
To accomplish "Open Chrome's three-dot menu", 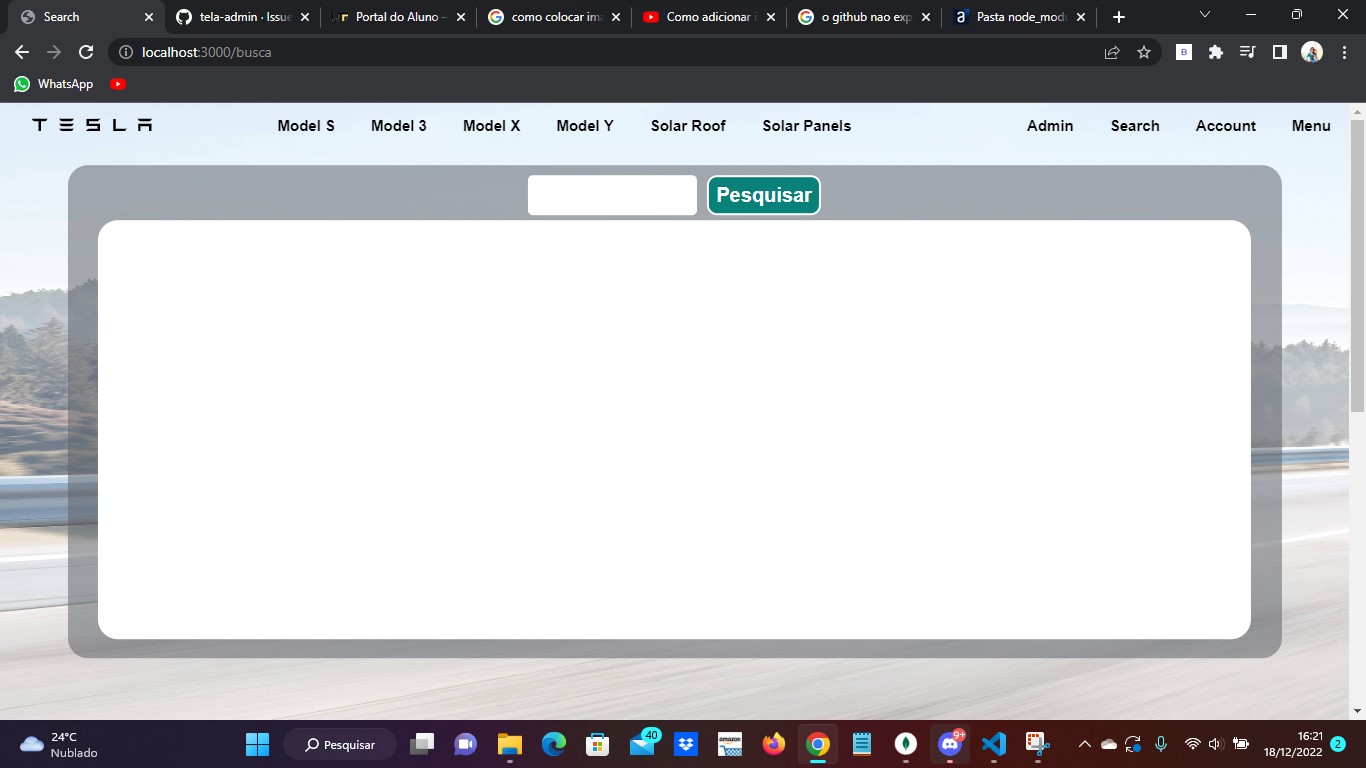I will 1343,52.
